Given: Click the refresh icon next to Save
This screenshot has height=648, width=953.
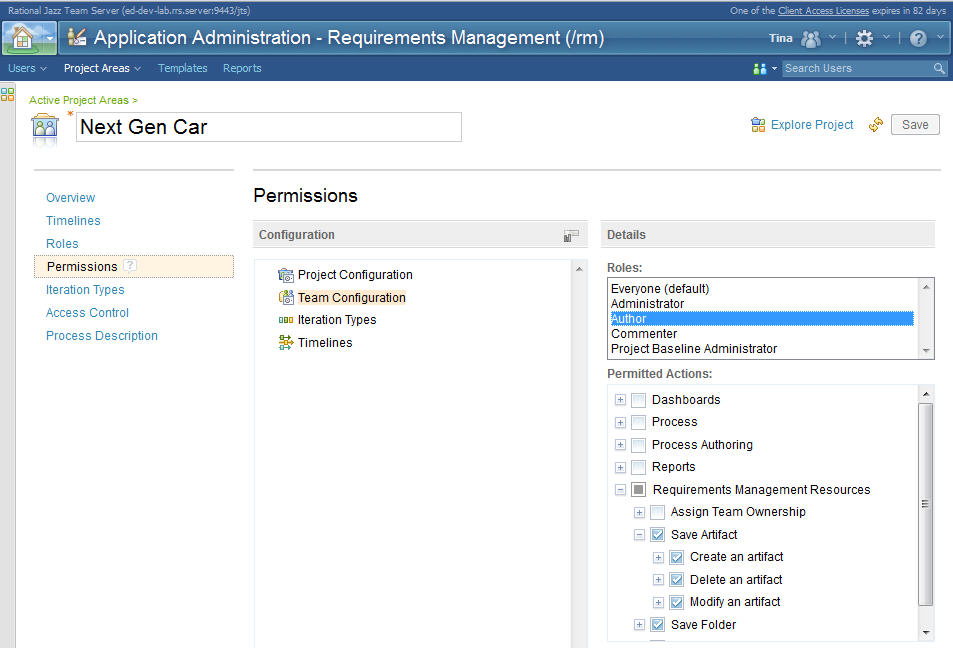Looking at the screenshot, I should (x=876, y=124).
